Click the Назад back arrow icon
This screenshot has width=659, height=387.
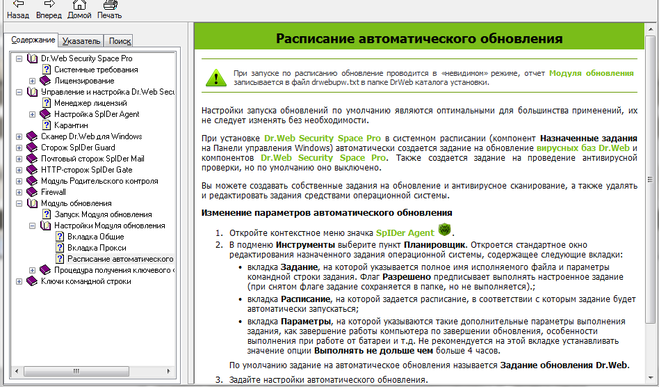click(18, 4)
